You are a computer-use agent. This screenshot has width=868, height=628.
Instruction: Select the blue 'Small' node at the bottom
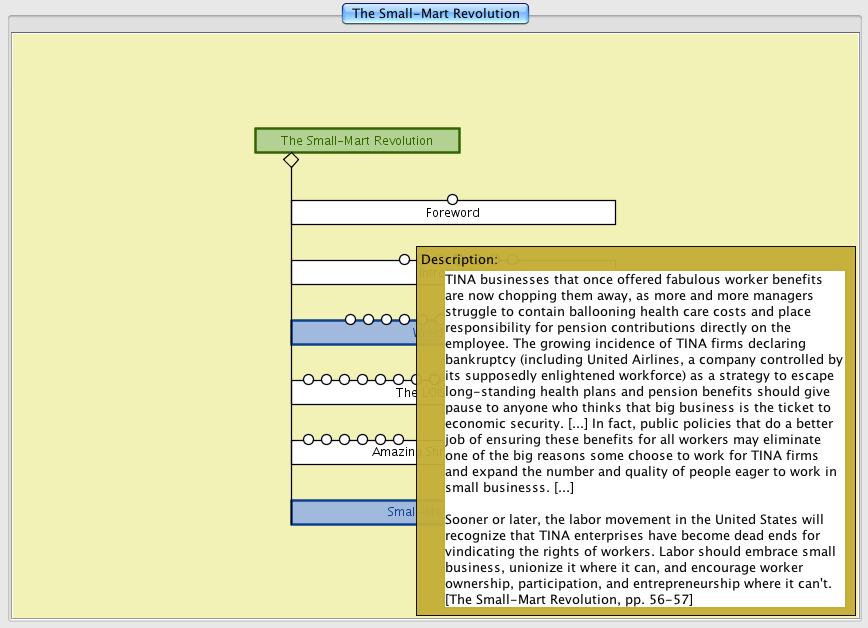pos(352,513)
